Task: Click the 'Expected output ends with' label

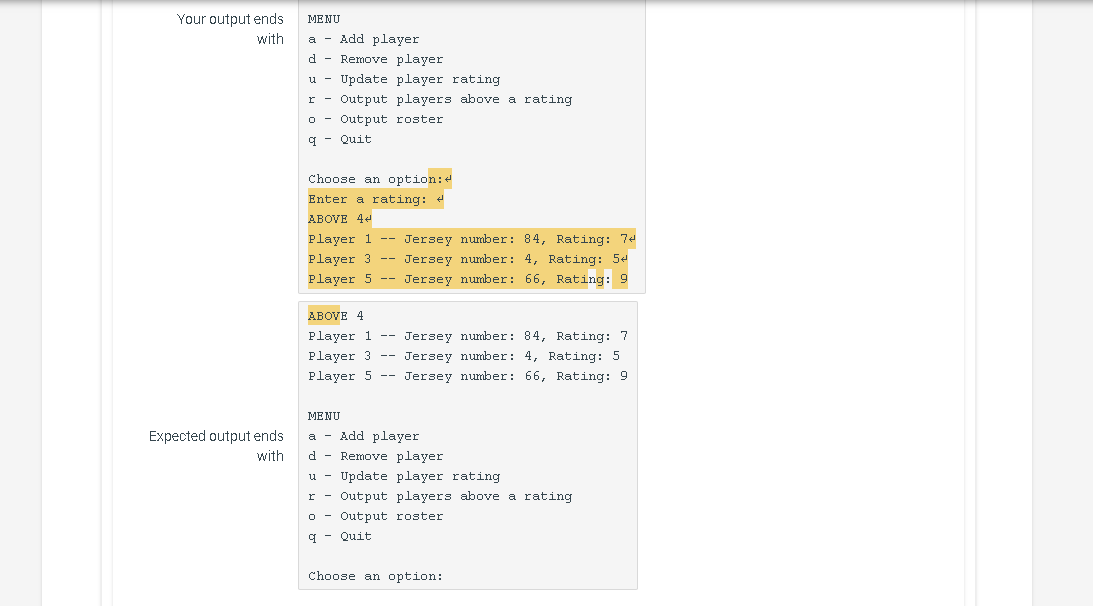Action: coord(216,446)
